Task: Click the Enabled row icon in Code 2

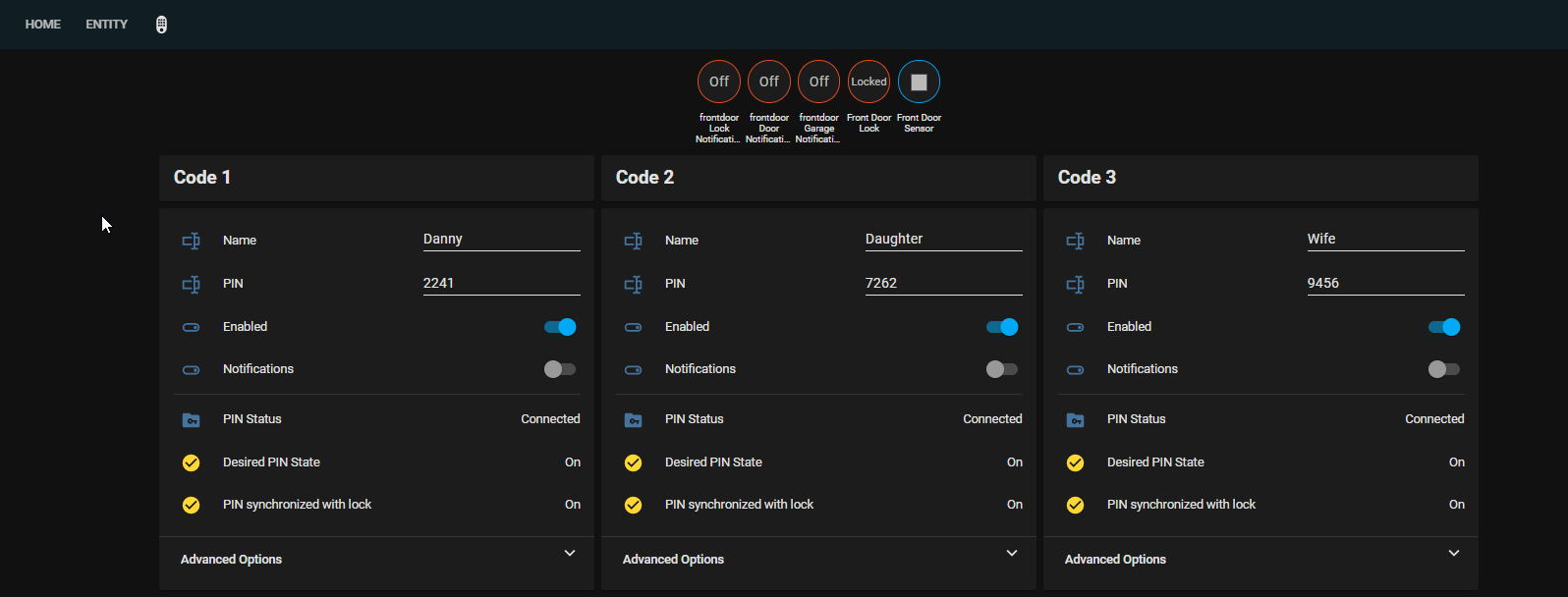Action: (x=634, y=327)
